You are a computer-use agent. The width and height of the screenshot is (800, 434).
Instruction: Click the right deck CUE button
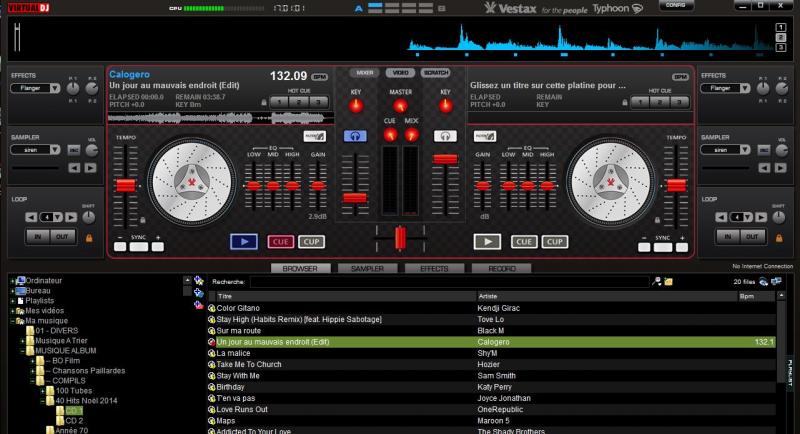click(x=524, y=242)
